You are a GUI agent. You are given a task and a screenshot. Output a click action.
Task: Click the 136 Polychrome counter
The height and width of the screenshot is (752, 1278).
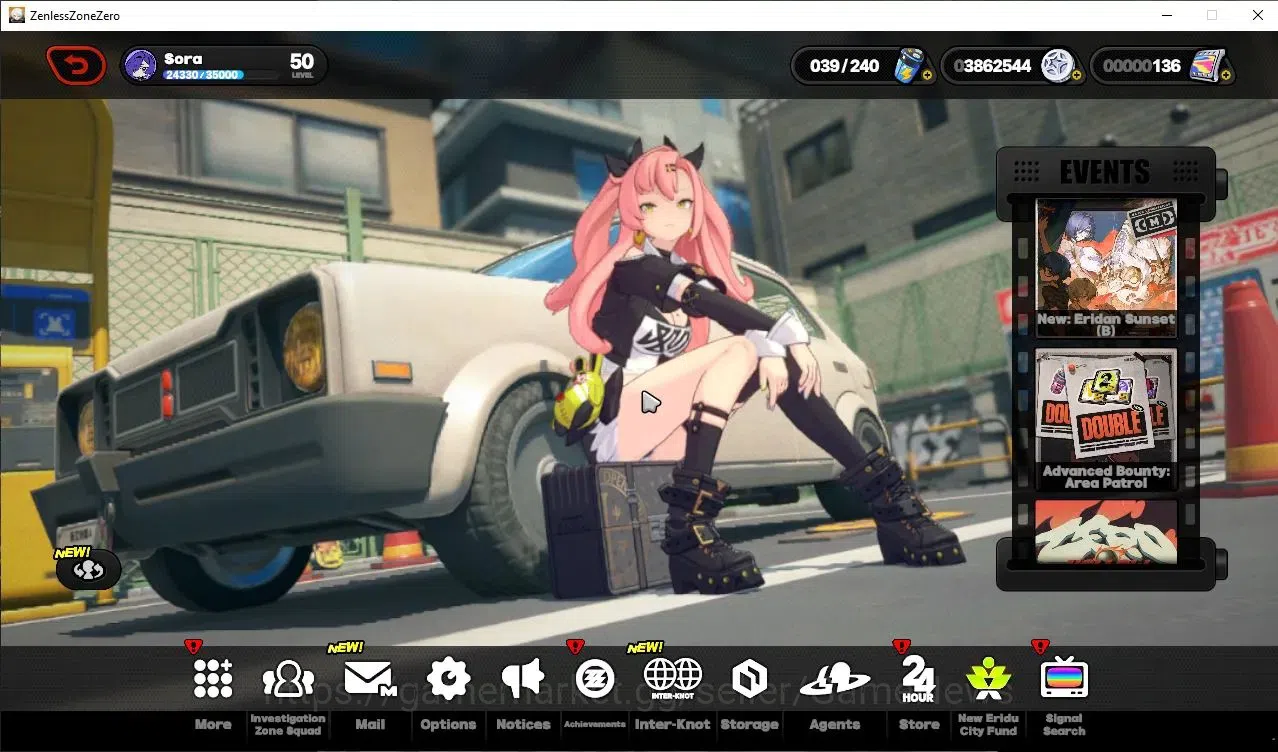click(x=1141, y=66)
